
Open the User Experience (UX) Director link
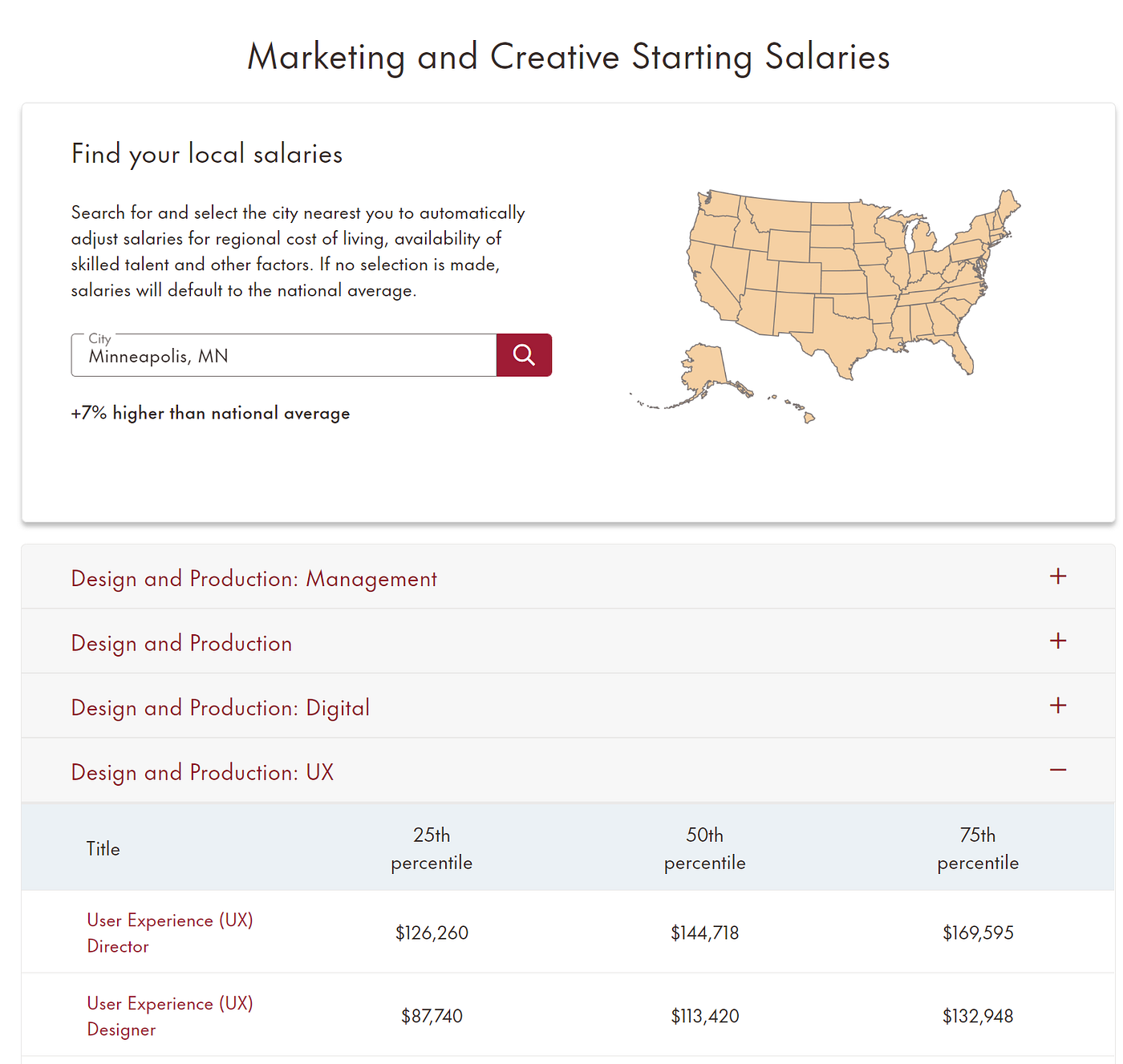point(169,933)
